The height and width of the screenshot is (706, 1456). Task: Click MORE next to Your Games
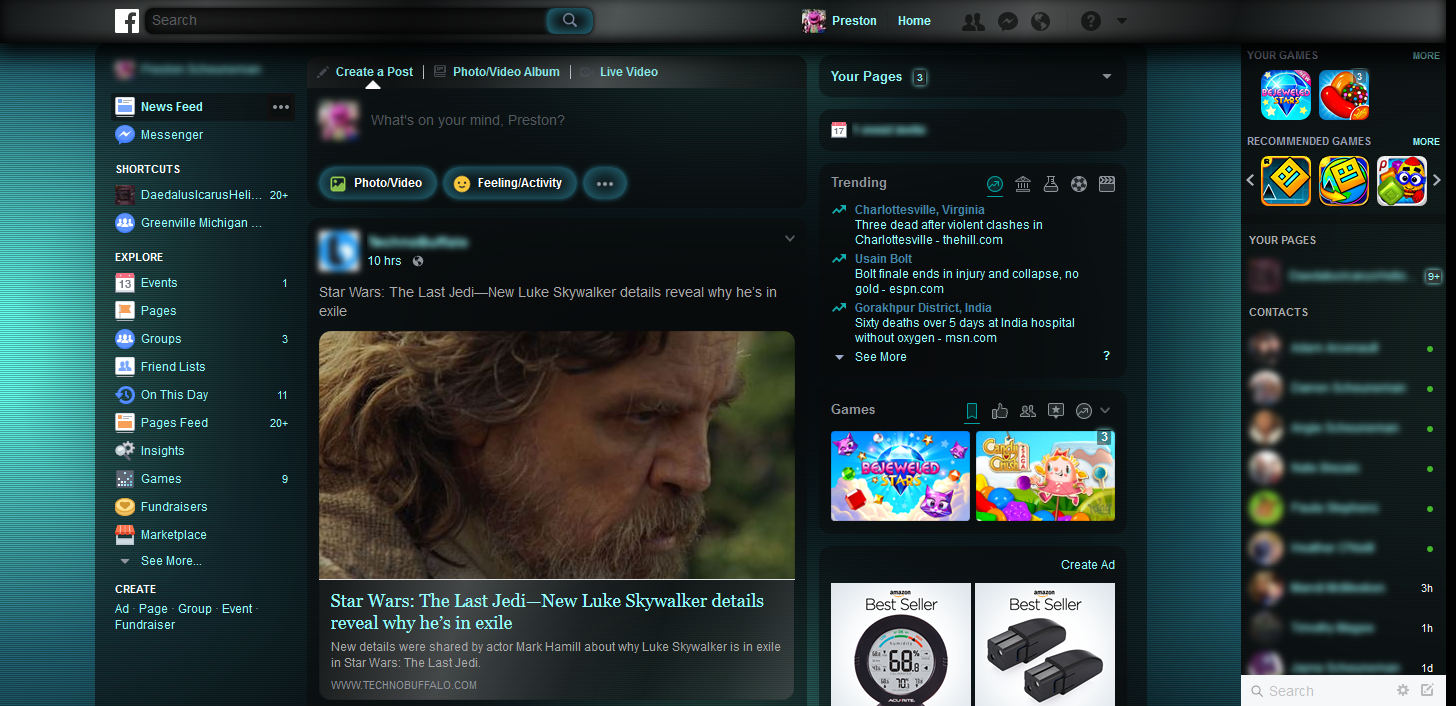1426,56
